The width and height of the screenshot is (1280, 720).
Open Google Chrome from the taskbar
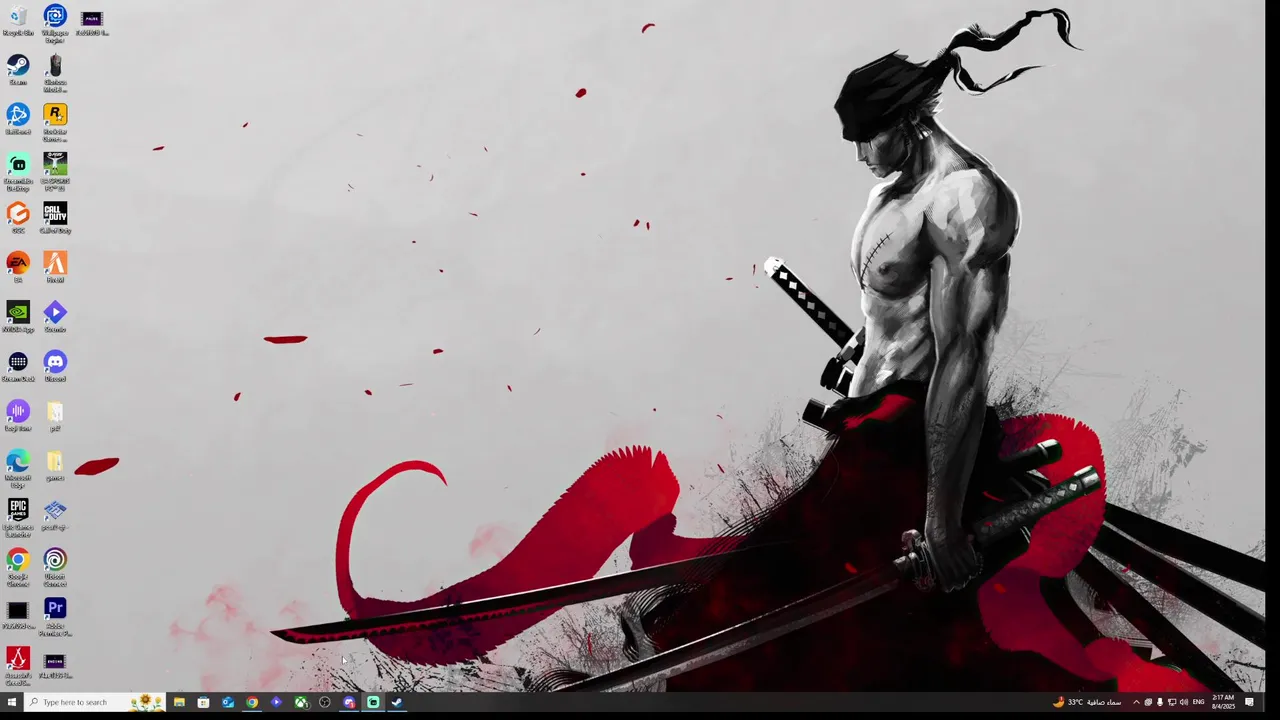[252, 702]
